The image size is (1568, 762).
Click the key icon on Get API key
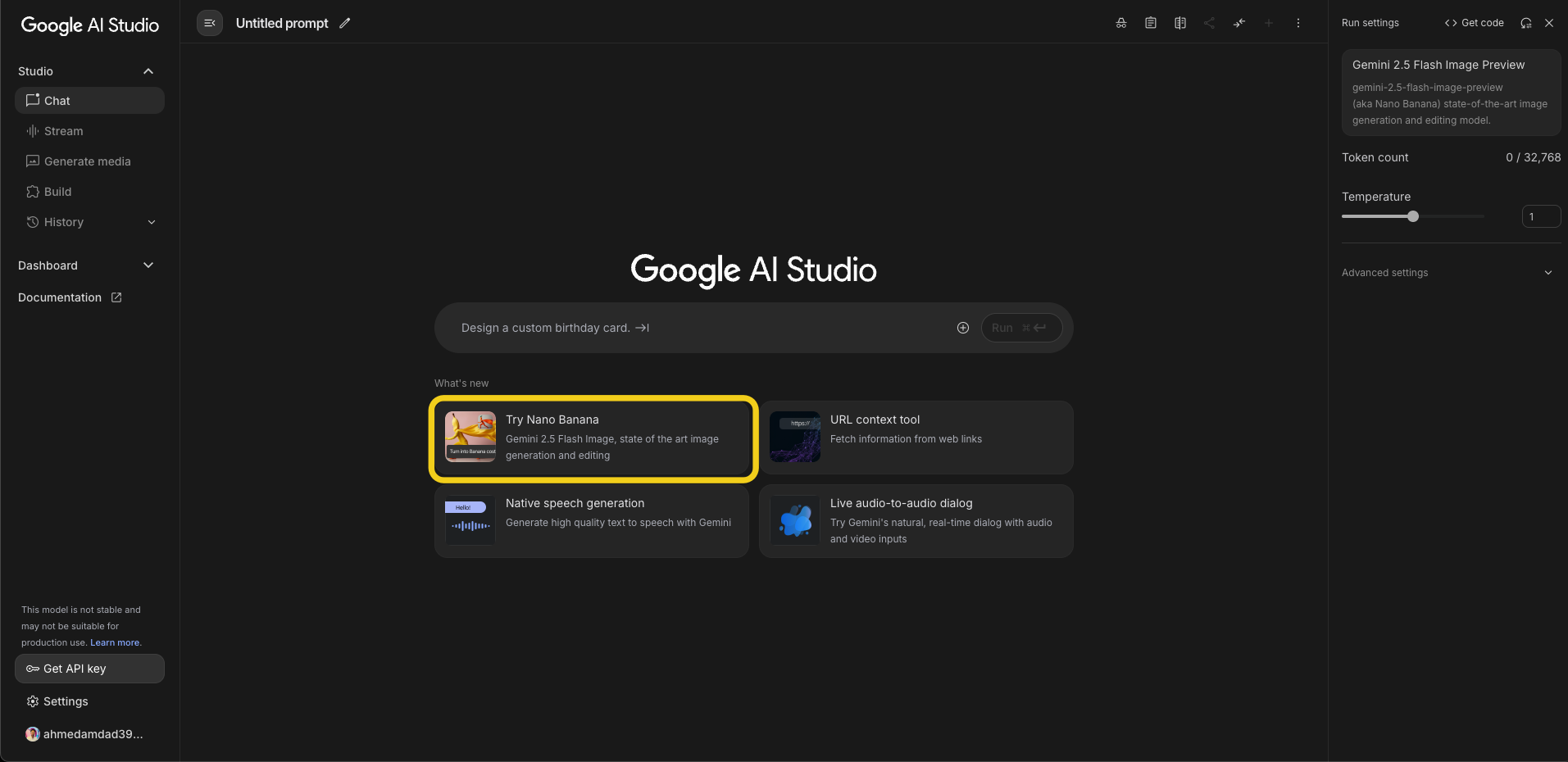click(33, 669)
